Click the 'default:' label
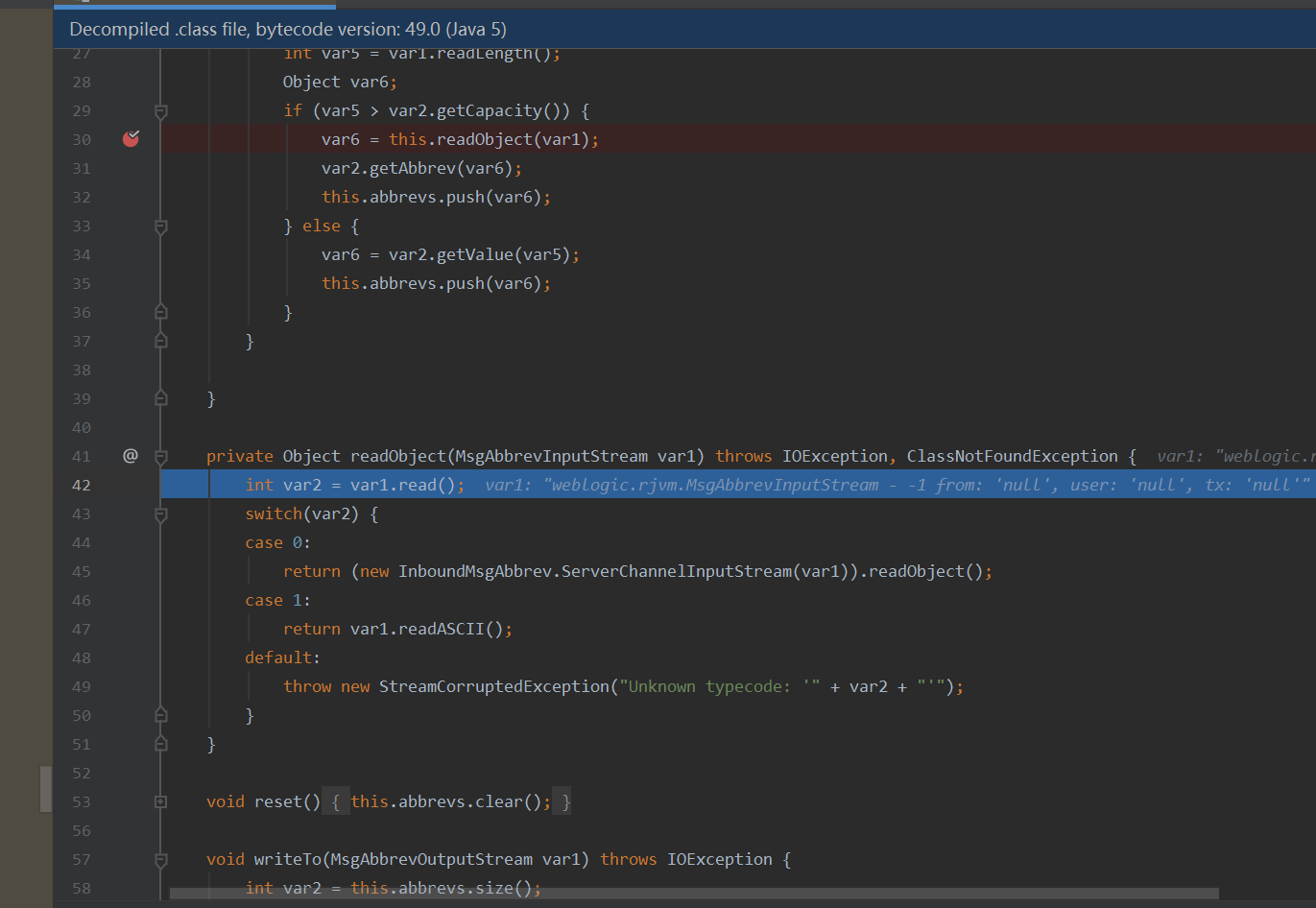The image size is (1316, 908). click(283, 658)
